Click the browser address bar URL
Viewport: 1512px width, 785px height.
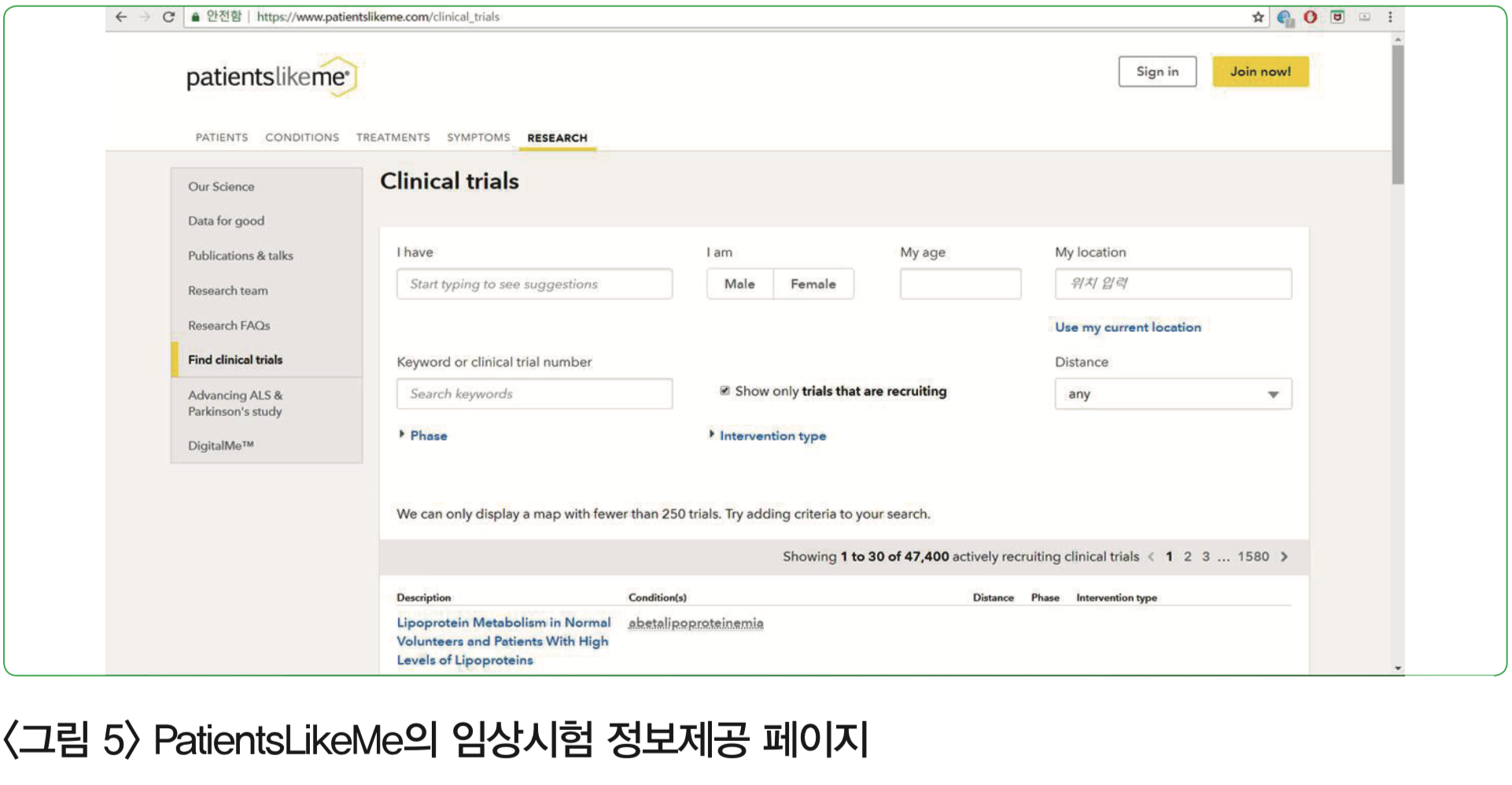[x=378, y=17]
